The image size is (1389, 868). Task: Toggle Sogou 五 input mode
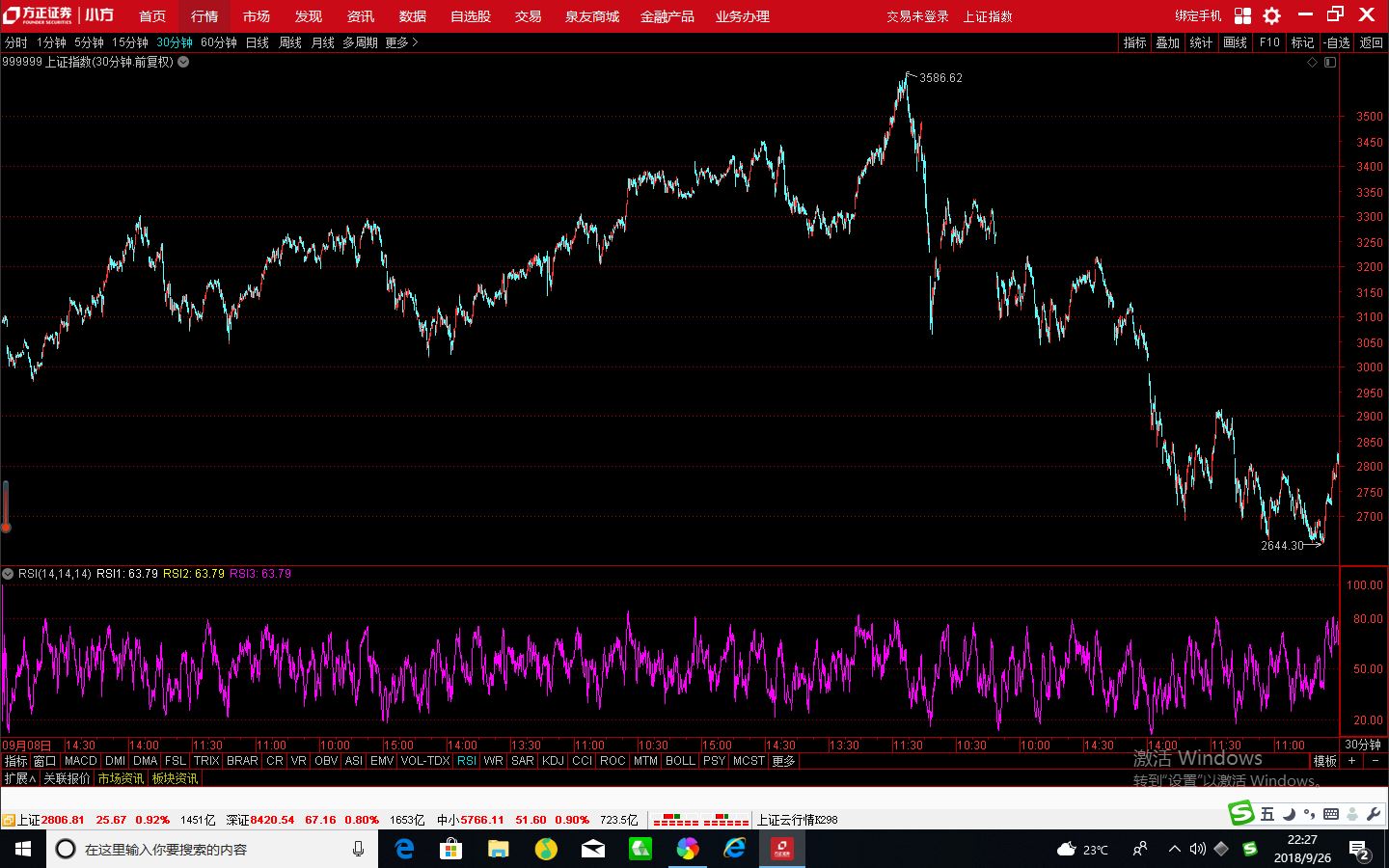pos(1267,815)
